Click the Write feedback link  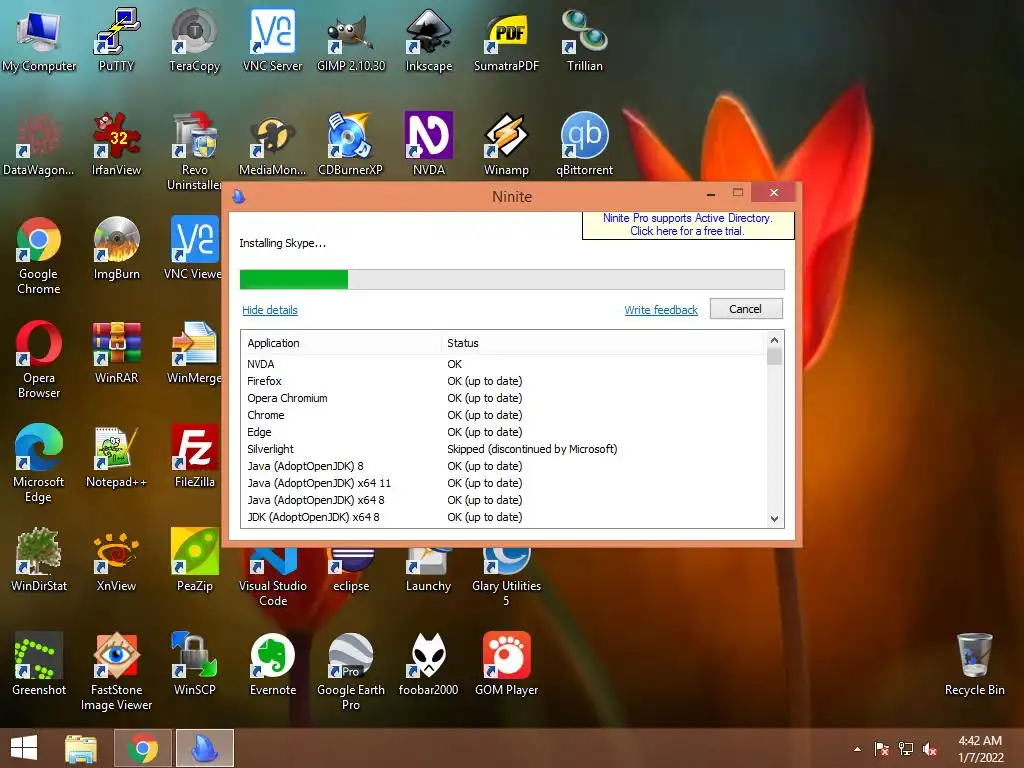pyautogui.click(x=661, y=310)
